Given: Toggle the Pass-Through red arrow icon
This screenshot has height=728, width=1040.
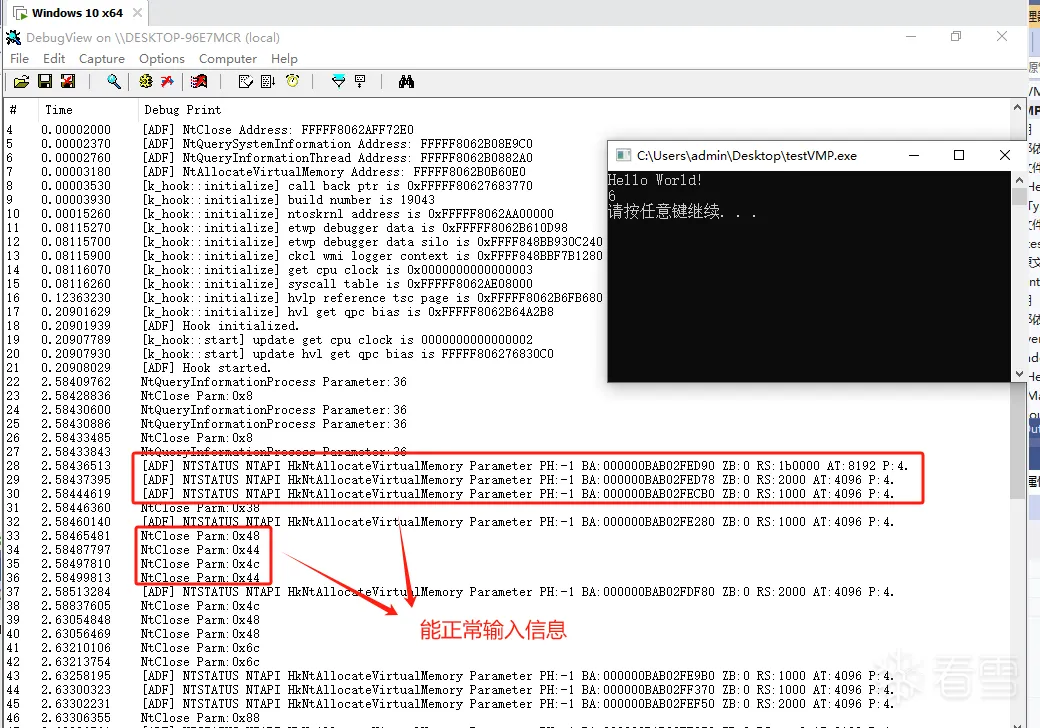Looking at the screenshot, I should click(x=167, y=82).
